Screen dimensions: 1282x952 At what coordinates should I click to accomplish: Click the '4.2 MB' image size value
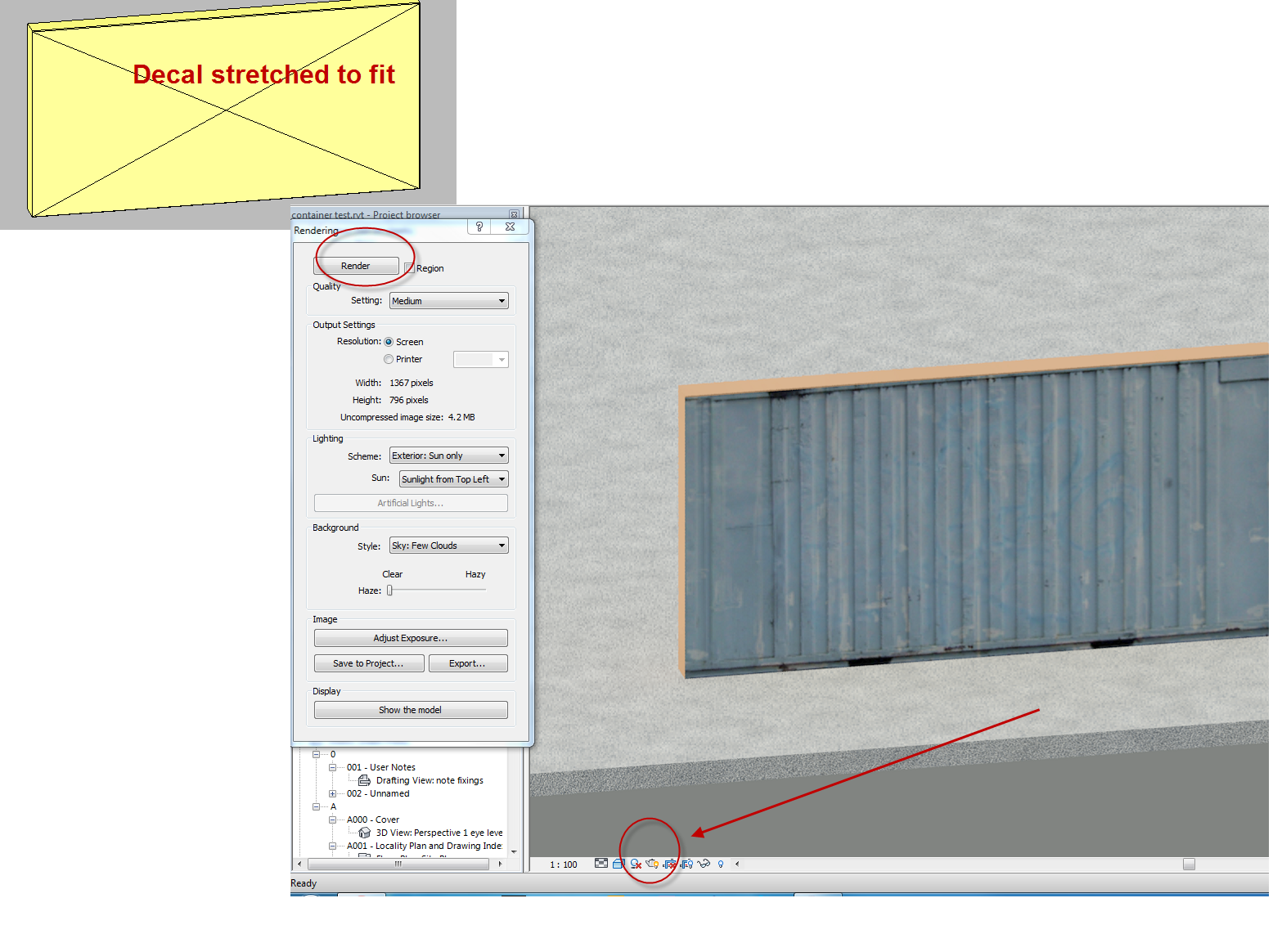coord(461,417)
